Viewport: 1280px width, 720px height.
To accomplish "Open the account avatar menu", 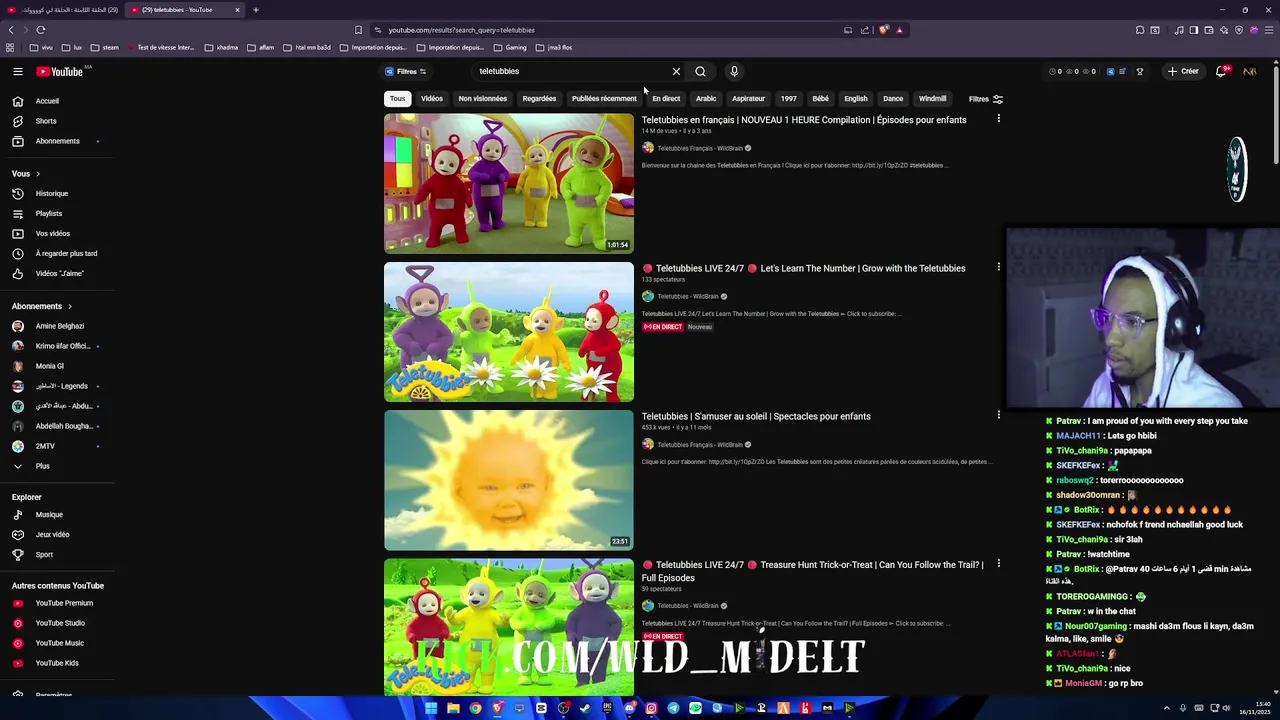I will [1249, 71].
